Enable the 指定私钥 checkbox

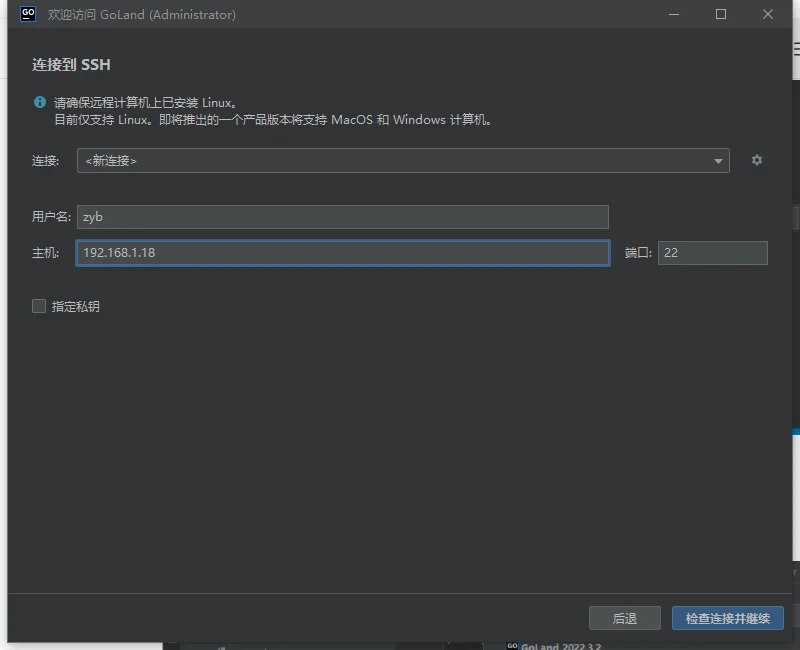(x=39, y=306)
